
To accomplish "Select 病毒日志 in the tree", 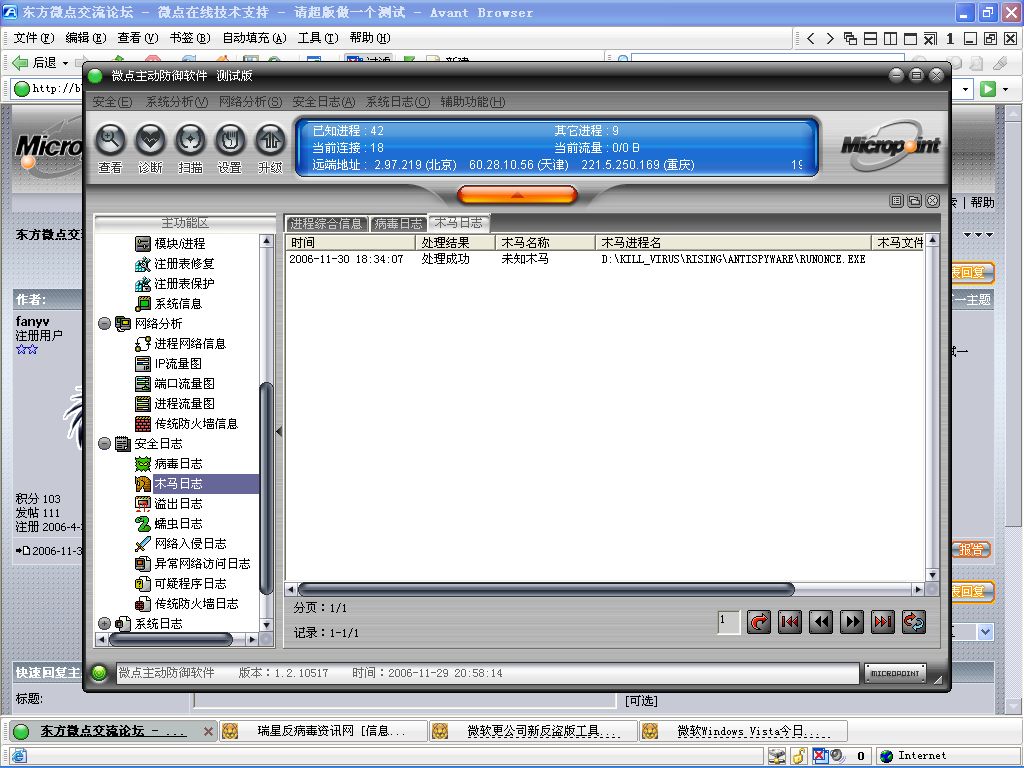I will point(168,464).
